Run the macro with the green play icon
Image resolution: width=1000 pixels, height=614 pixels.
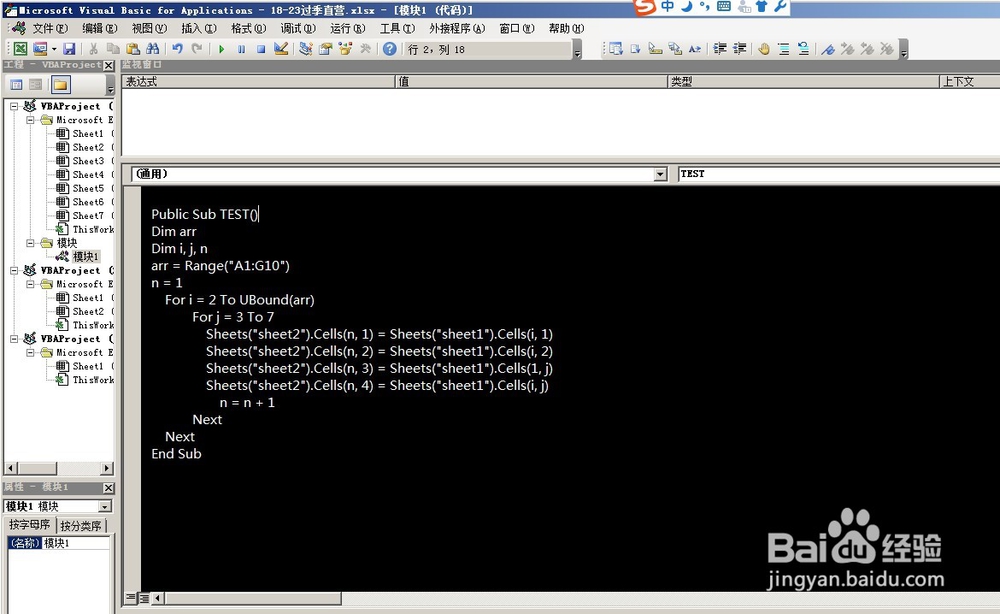[221, 49]
